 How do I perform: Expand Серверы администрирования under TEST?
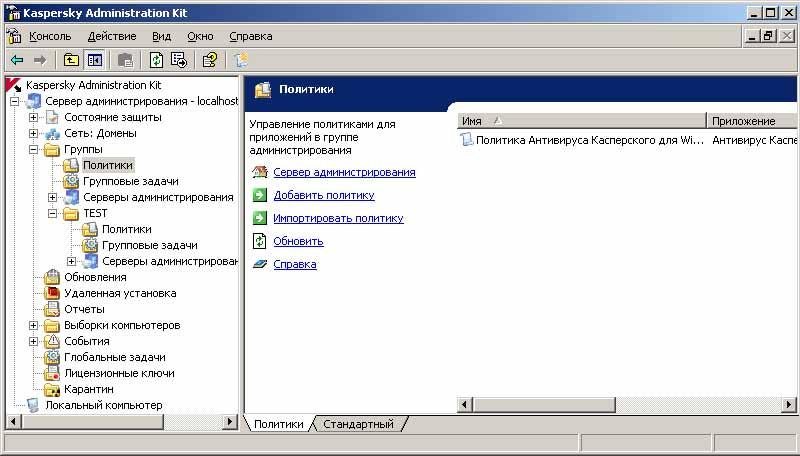(71, 261)
